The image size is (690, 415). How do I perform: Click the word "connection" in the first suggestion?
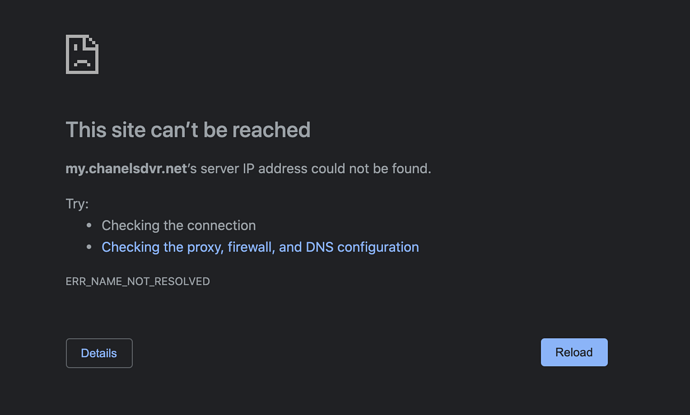[x=220, y=226]
